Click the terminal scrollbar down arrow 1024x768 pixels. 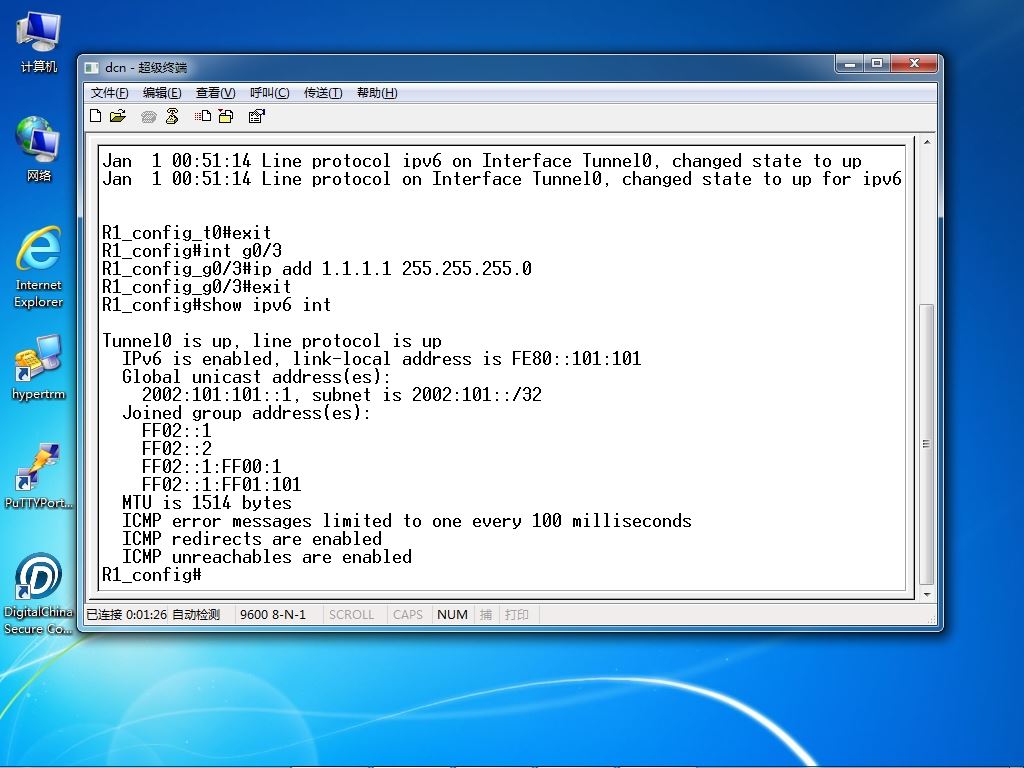click(x=926, y=594)
